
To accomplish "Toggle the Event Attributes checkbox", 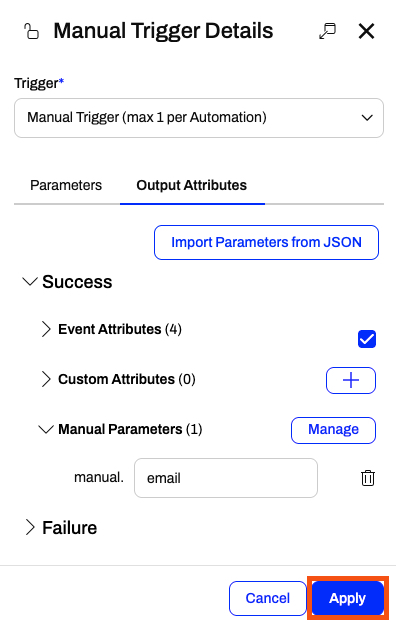I will tap(367, 339).
